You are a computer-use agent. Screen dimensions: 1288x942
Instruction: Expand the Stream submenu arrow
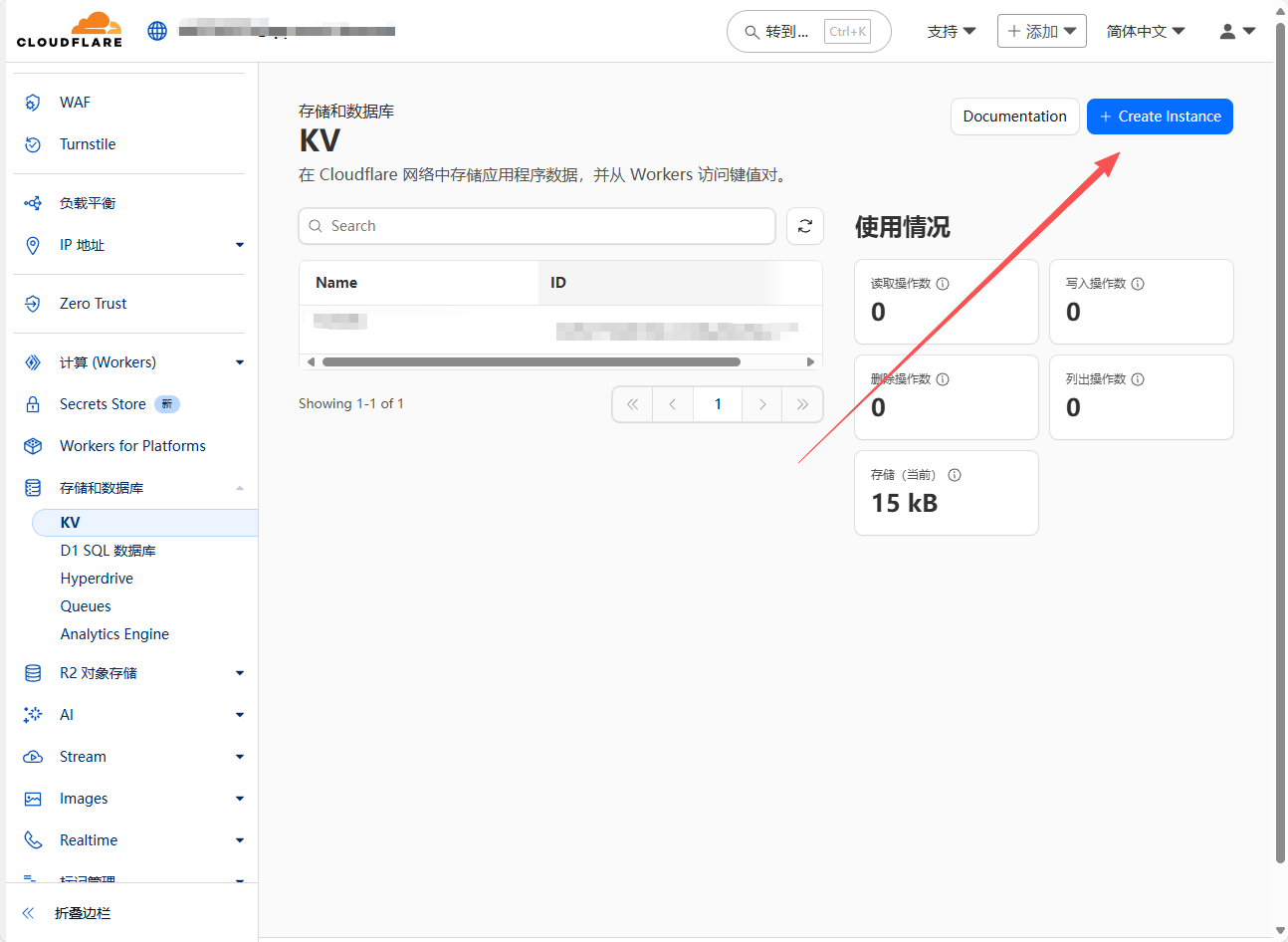point(240,757)
